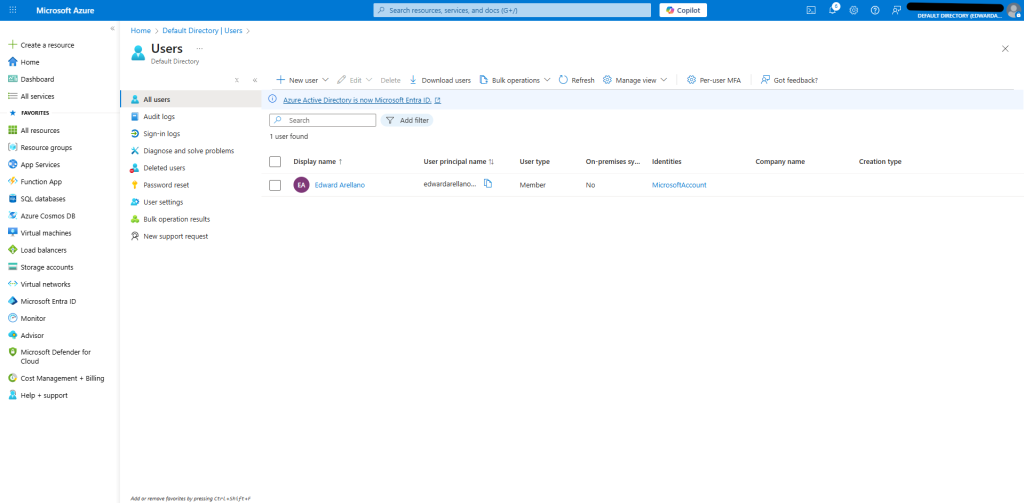Click the Add filter button
This screenshot has height=503, width=1024.
pyautogui.click(x=407, y=120)
